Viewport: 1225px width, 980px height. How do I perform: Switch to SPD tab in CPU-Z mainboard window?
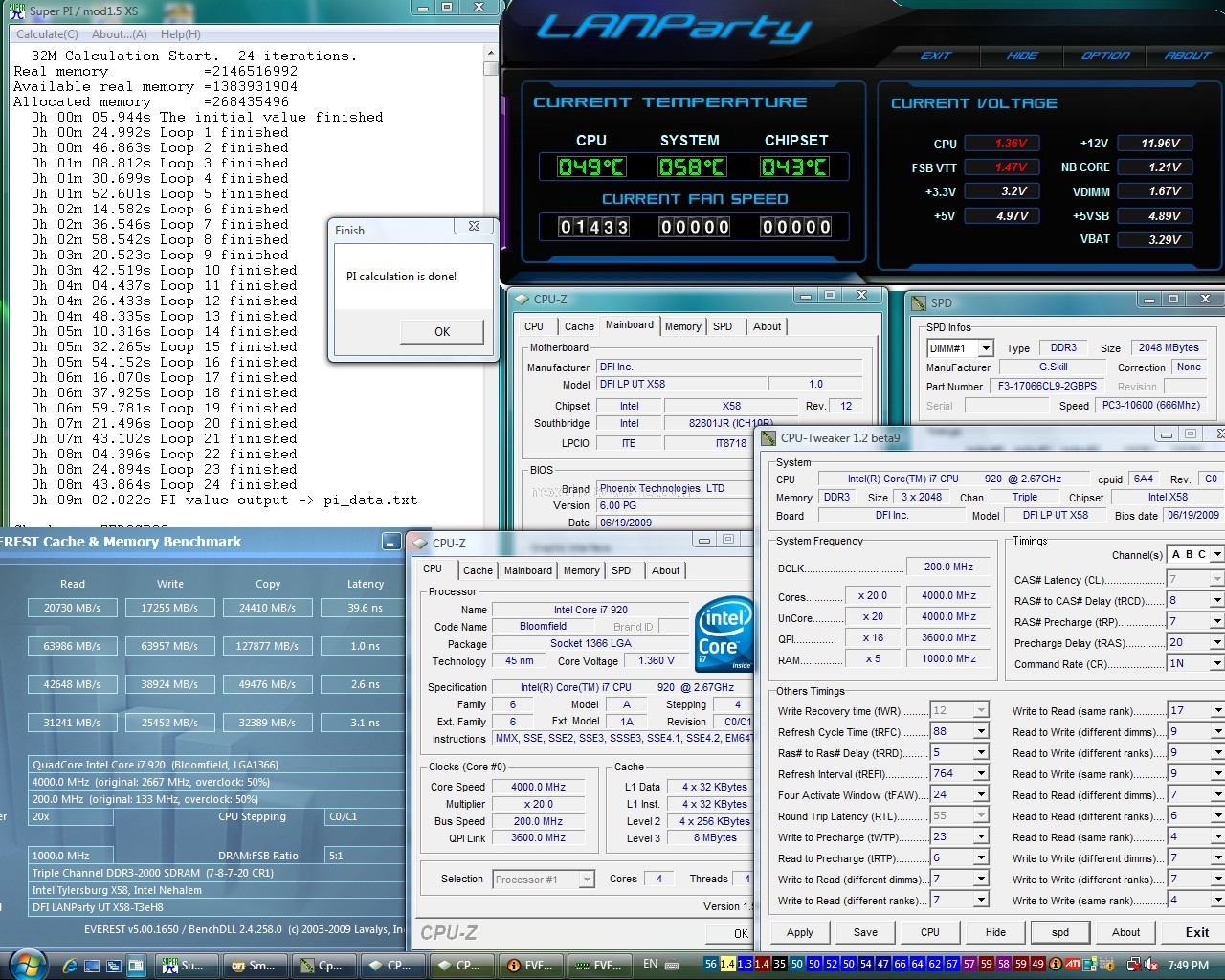(x=723, y=326)
